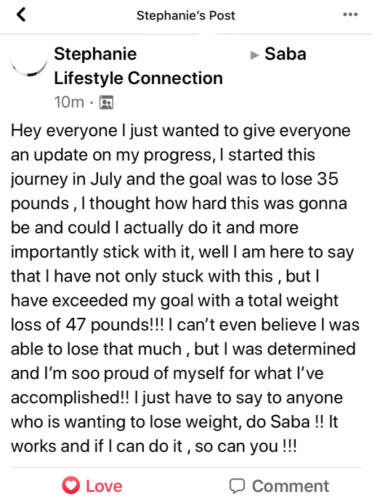Tap the Stephanie's Post header title
Viewport: 372px width, 500px height.
tap(186, 15)
